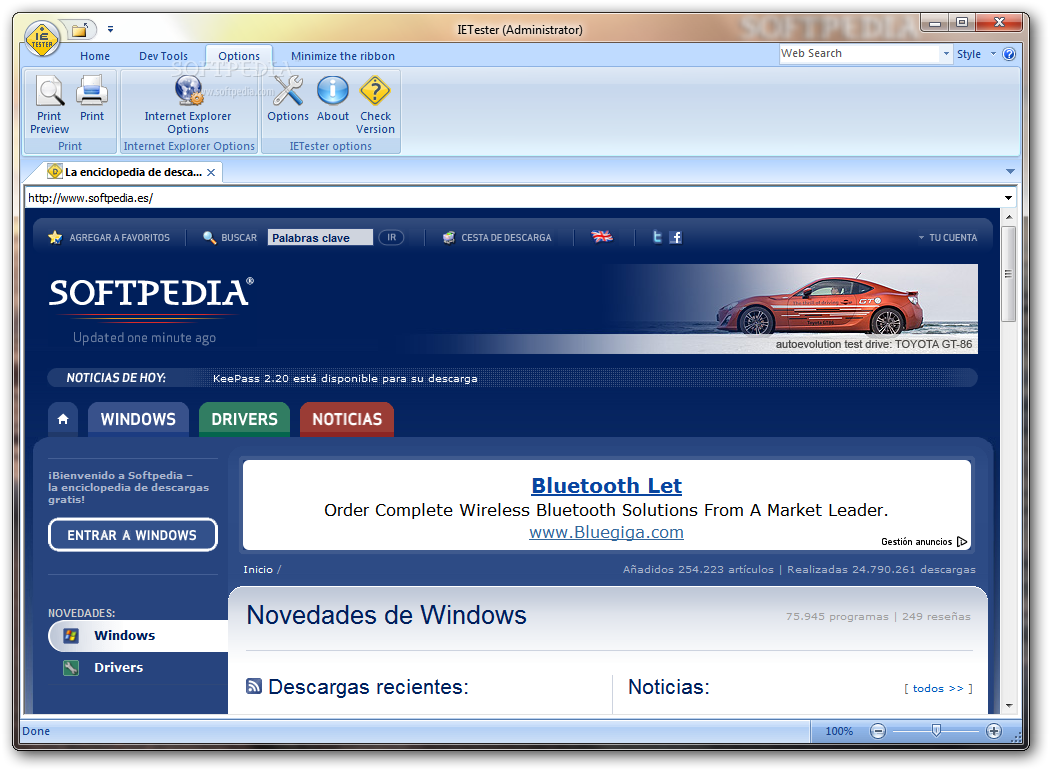Click the page scrollbar down arrow
1050x771 pixels.
(1008, 706)
